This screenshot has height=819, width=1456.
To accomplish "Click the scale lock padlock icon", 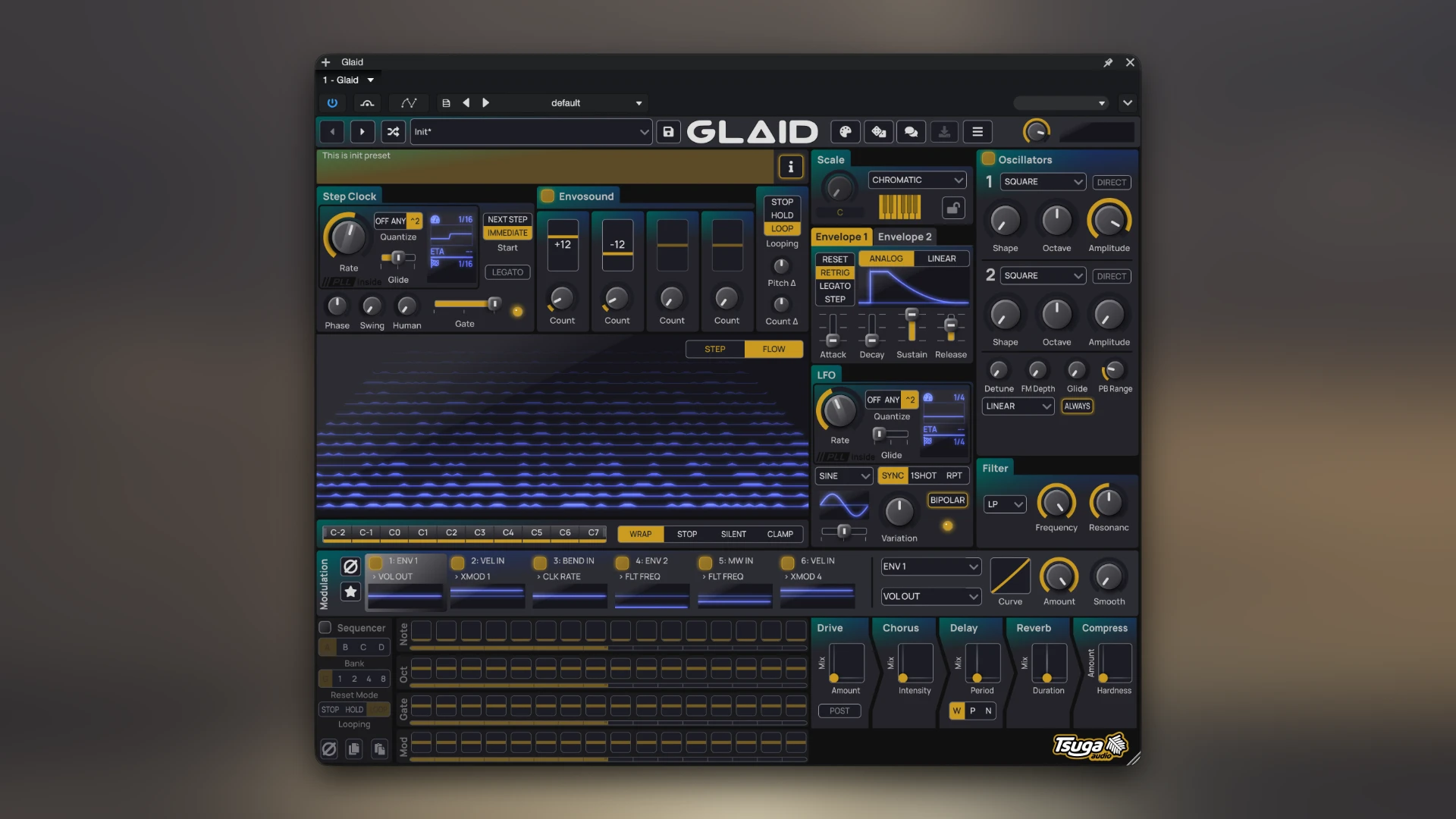I will 953,207.
